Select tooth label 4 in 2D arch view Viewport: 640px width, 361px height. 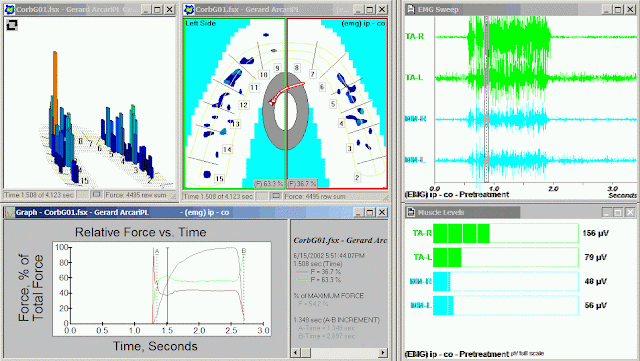pyautogui.click(x=341, y=123)
